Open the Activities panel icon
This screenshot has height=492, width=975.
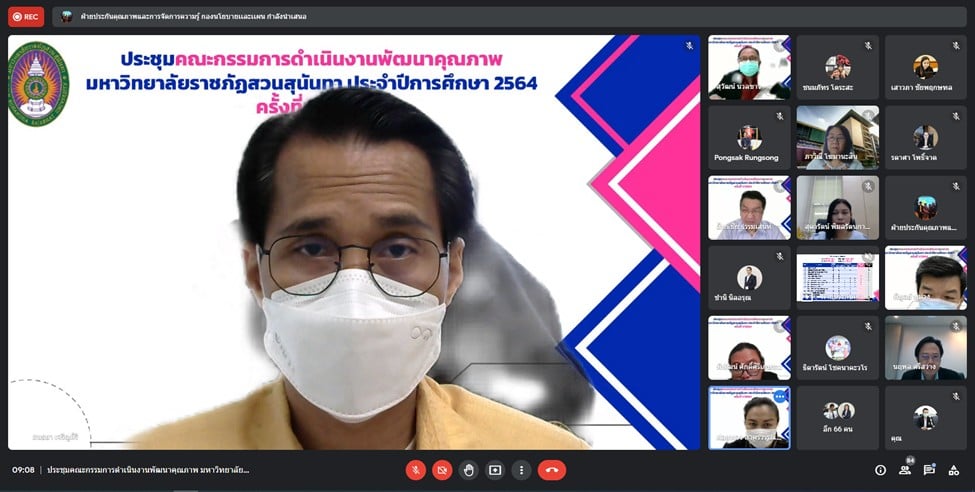pos(955,470)
